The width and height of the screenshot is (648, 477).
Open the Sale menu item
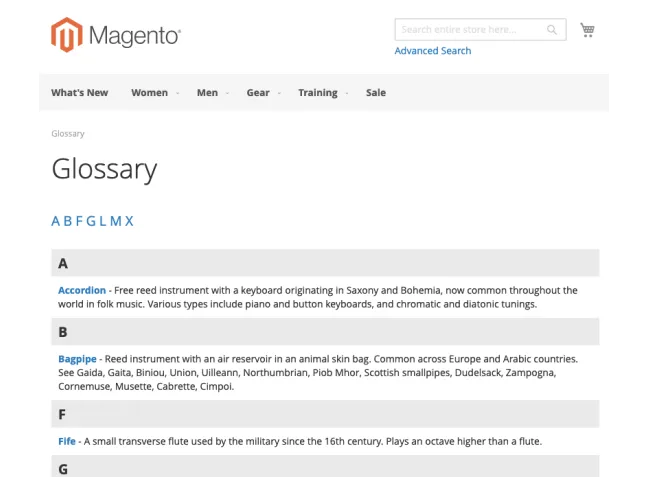tap(376, 93)
